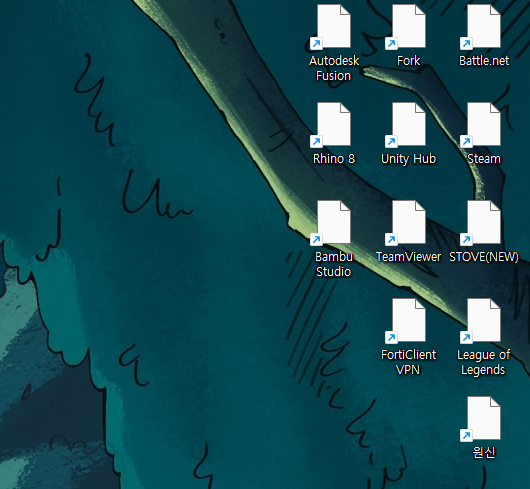This screenshot has height=489, width=530.
Task: Click the "Steam" label text
Action: pos(484,159)
